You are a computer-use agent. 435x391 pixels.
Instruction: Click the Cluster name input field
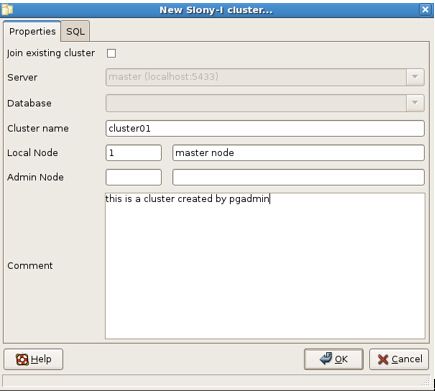pos(265,128)
